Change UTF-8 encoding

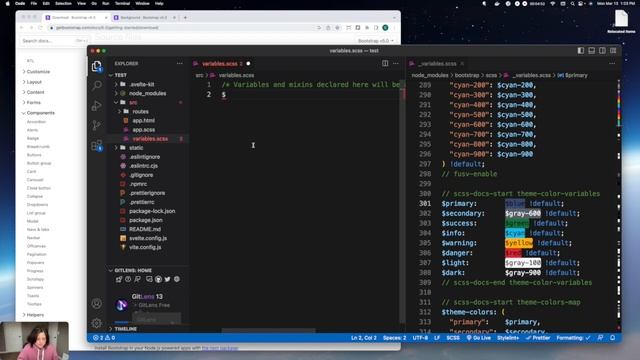(420, 338)
